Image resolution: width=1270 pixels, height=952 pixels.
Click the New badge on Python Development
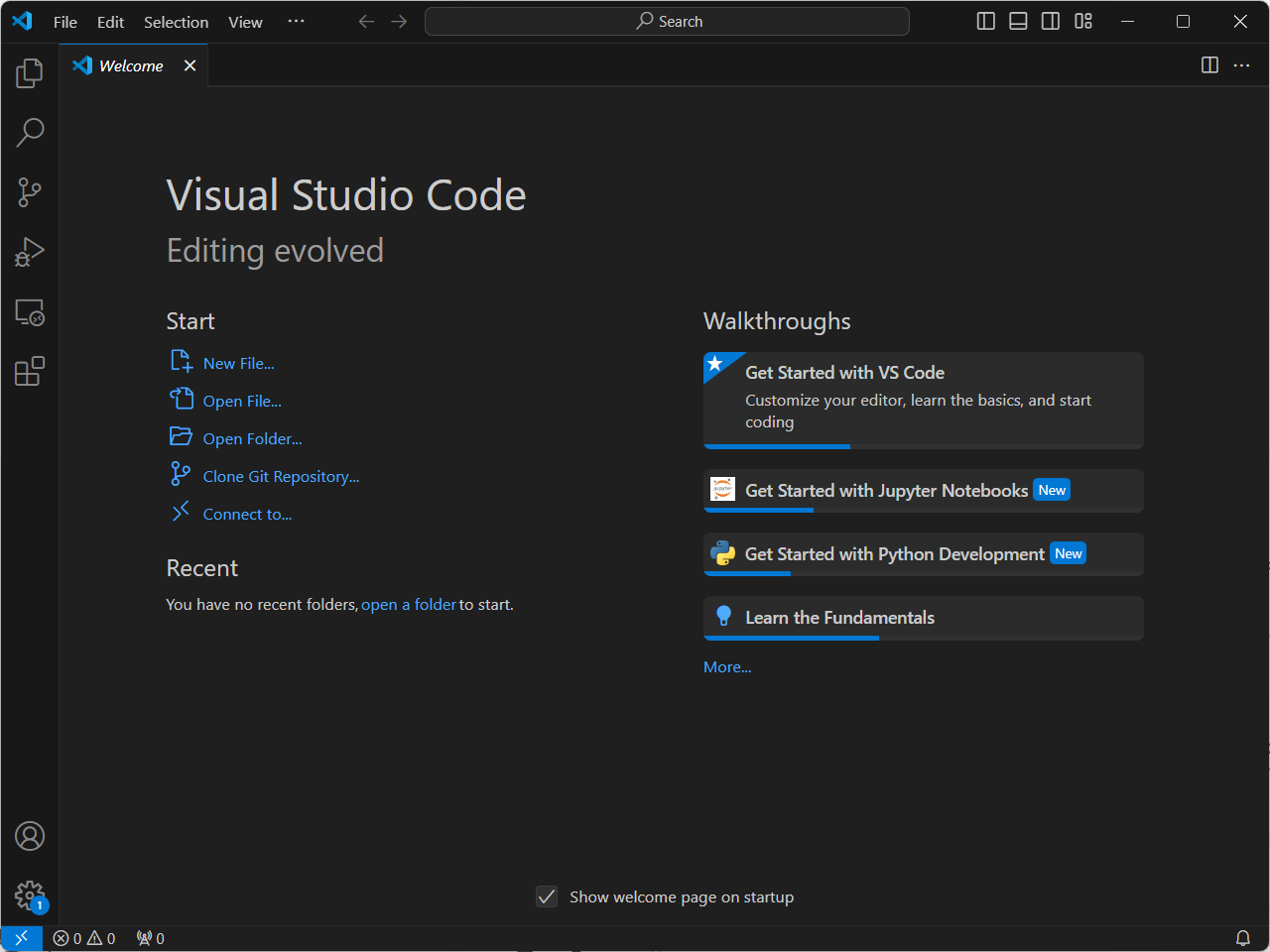tap(1068, 553)
